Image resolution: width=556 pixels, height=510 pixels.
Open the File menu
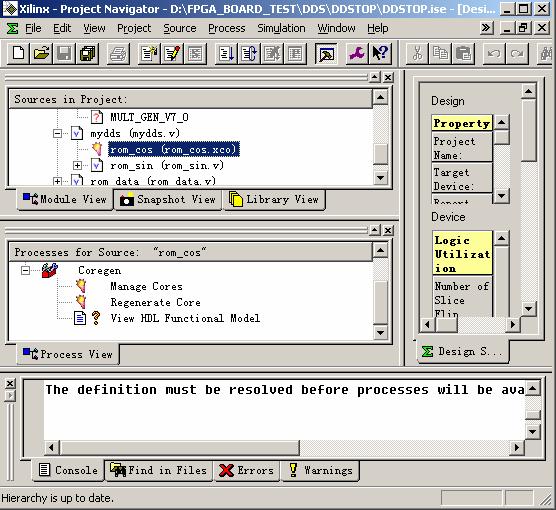(x=33, y=28)
